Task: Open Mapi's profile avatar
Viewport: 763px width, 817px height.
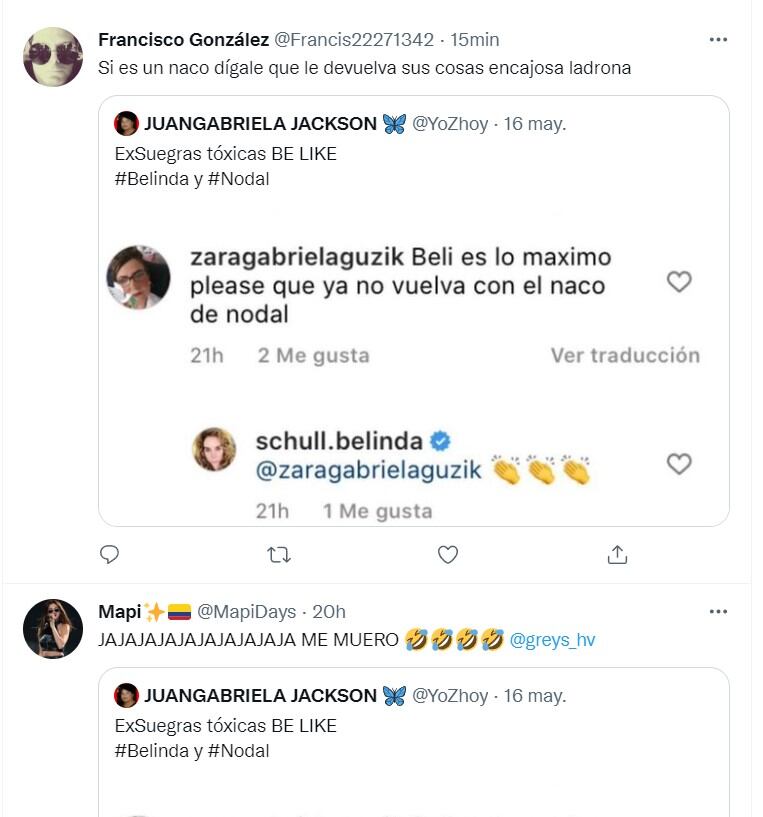Action: pos(53,629)
